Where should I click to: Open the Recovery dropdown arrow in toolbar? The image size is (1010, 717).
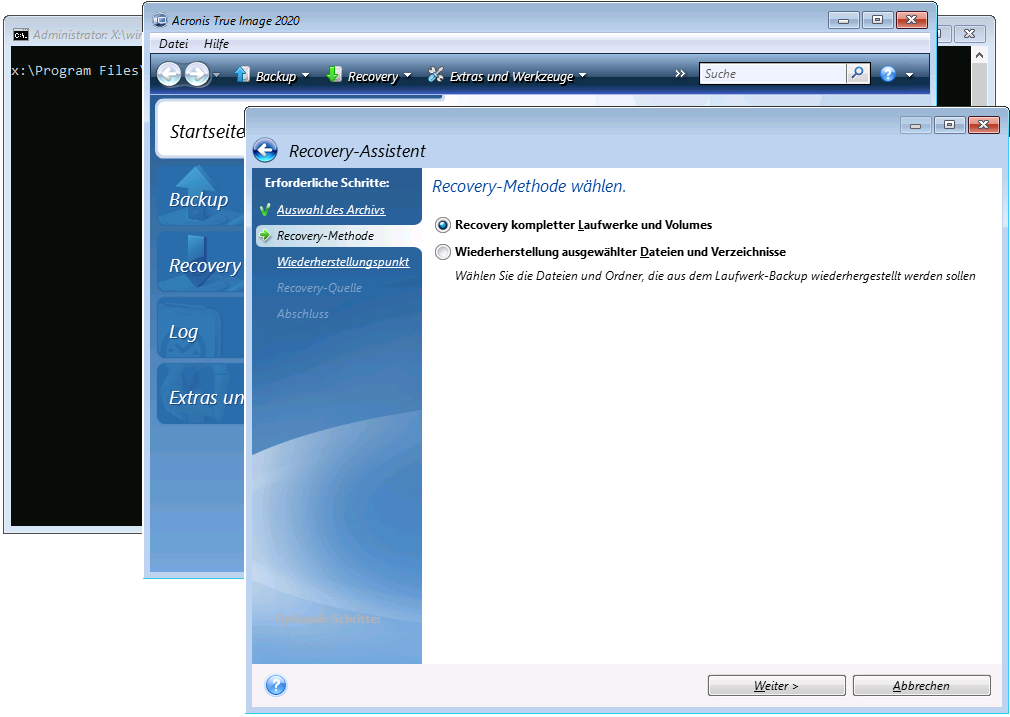407,76
